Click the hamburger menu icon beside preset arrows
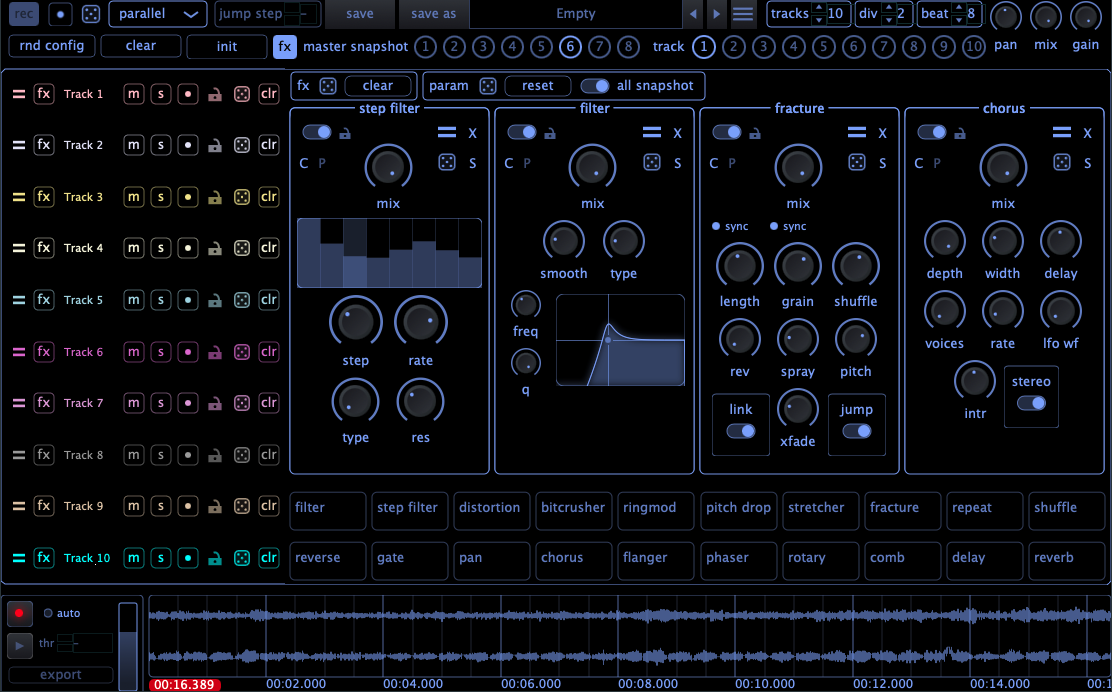This screenshot has height=692, width=1112. [x=743, y=14]
